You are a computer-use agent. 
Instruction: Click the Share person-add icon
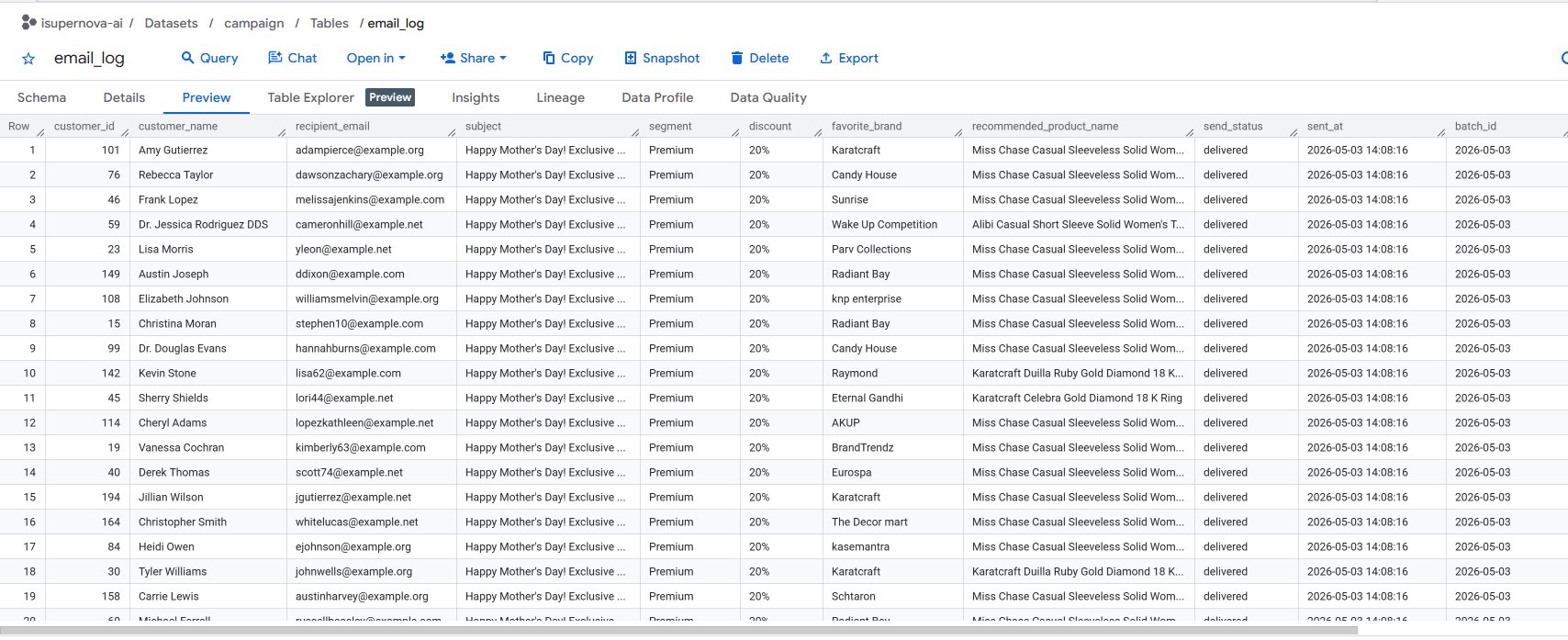click(448, 58)
